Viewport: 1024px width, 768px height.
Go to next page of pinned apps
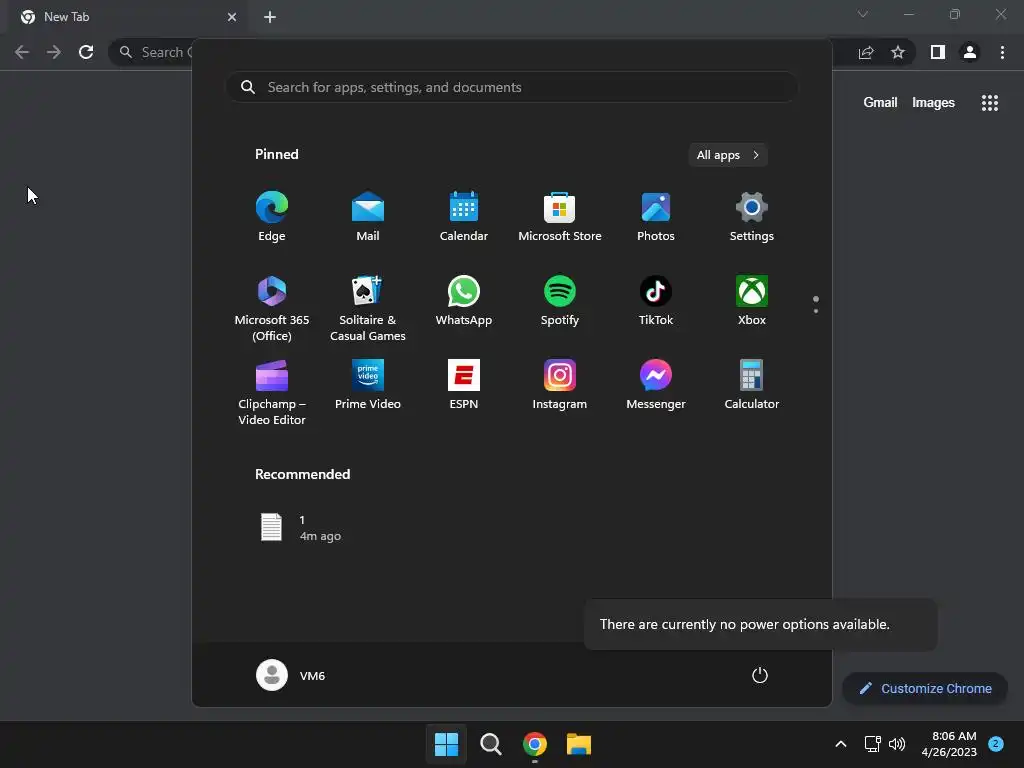pos(816,311)
